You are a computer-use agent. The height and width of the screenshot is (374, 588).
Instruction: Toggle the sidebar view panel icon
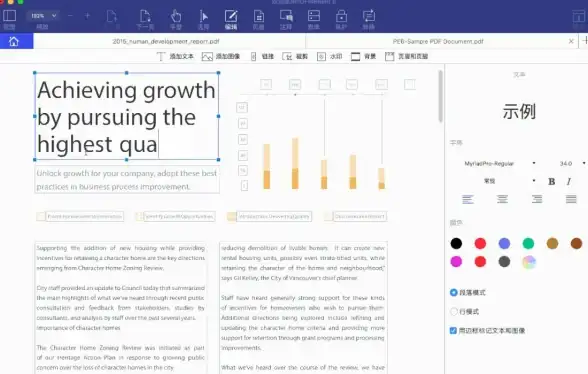click(9, 20)
